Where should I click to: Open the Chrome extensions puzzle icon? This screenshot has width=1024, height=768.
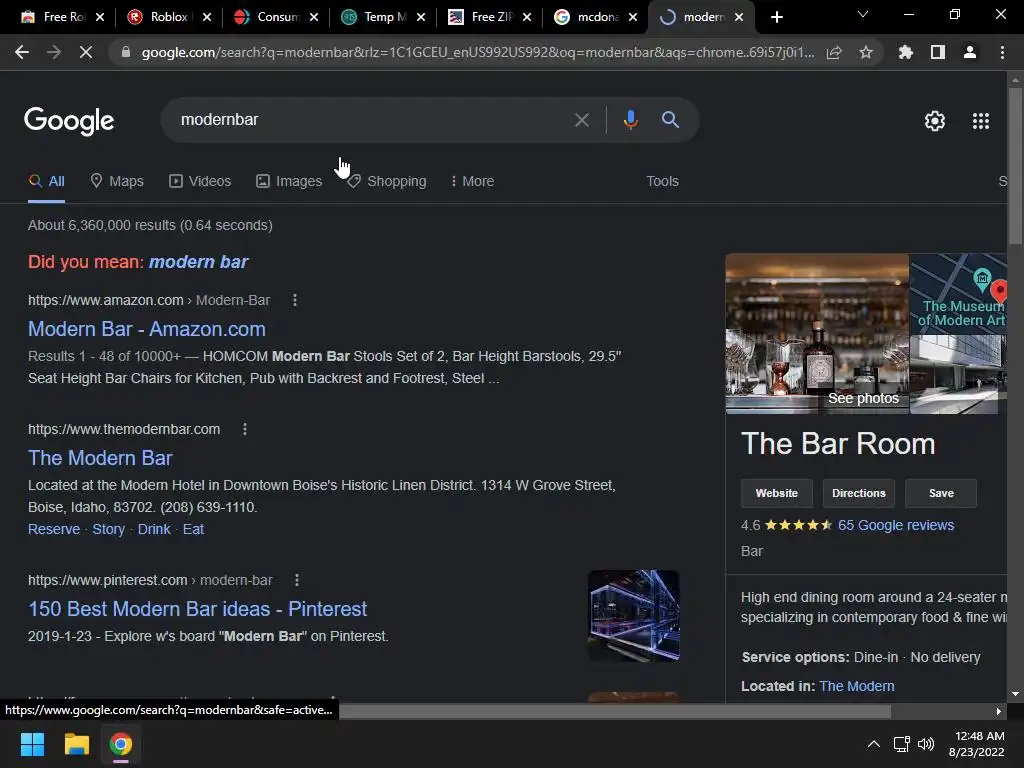[906, 52]
